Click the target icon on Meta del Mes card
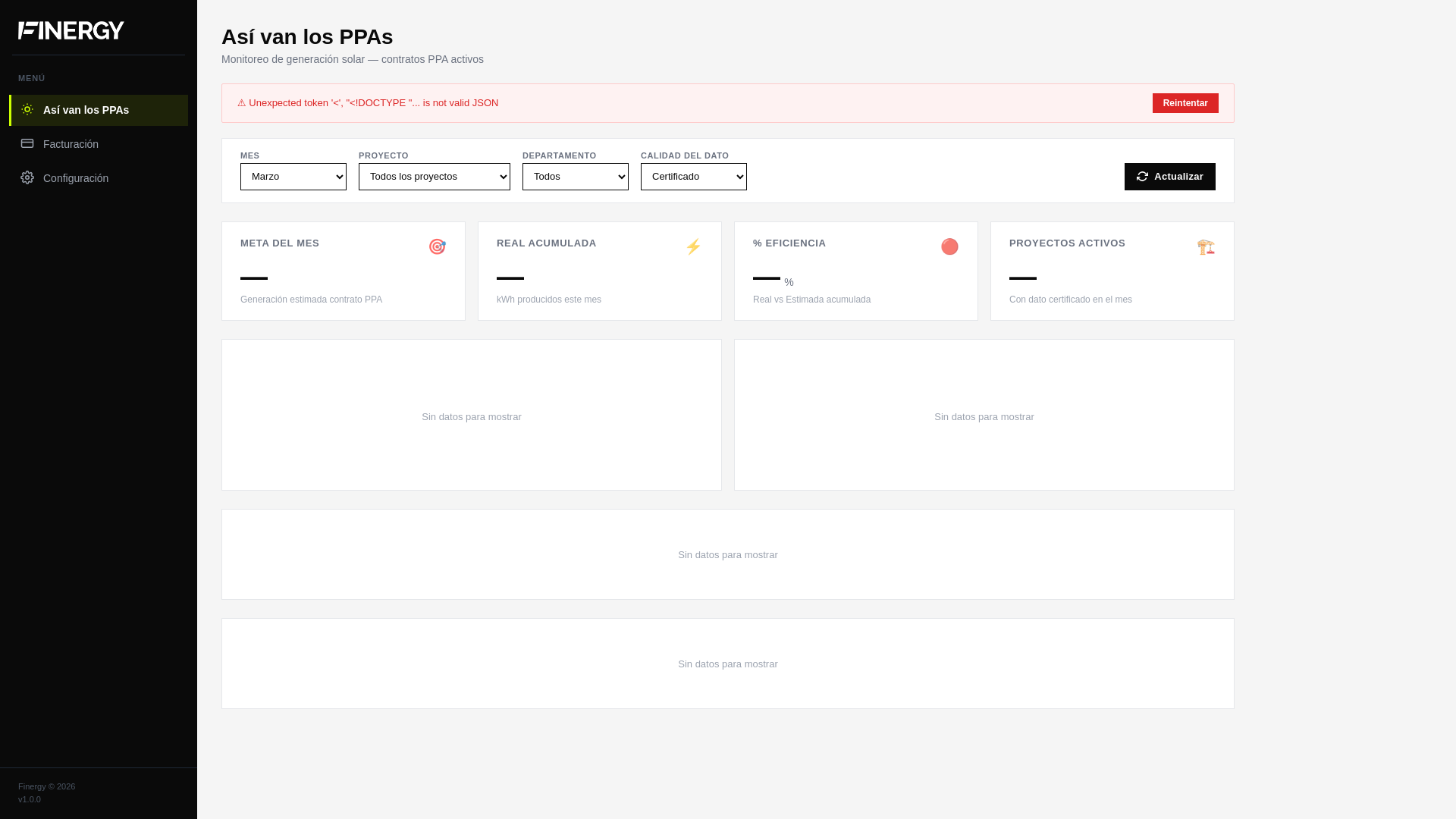Viewport: 1456px width, 819px height. 438,246
